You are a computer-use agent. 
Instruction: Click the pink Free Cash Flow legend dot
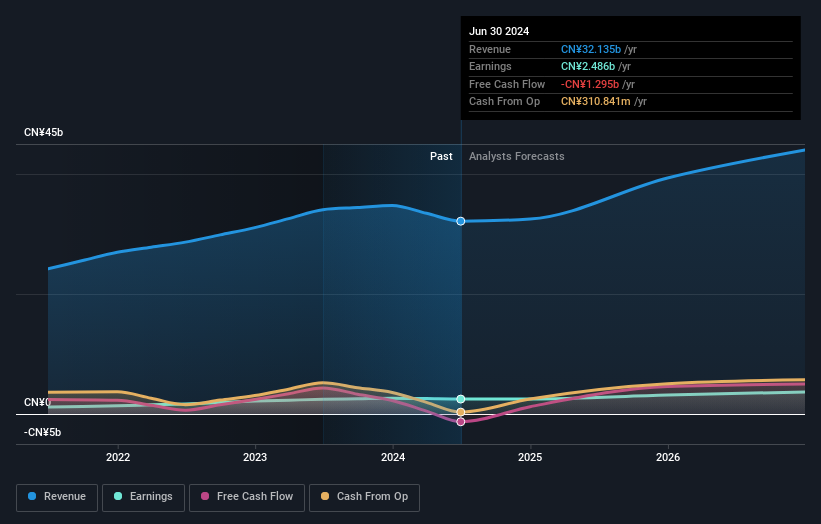(205, 496)
